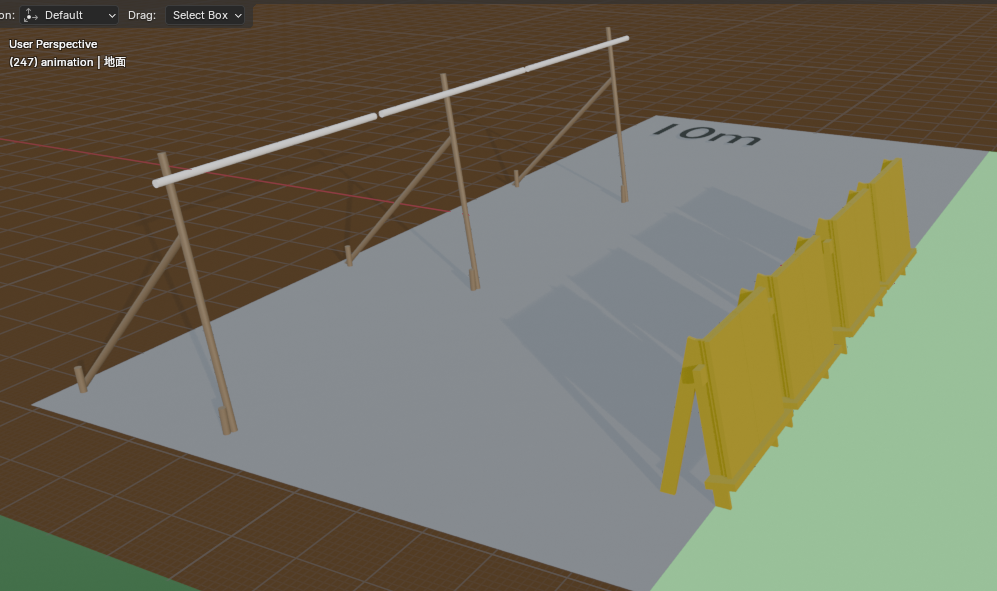Select the middle post's diagonal brace
Viewport: 997px width, 591px height.
click(x=397, y=199)
